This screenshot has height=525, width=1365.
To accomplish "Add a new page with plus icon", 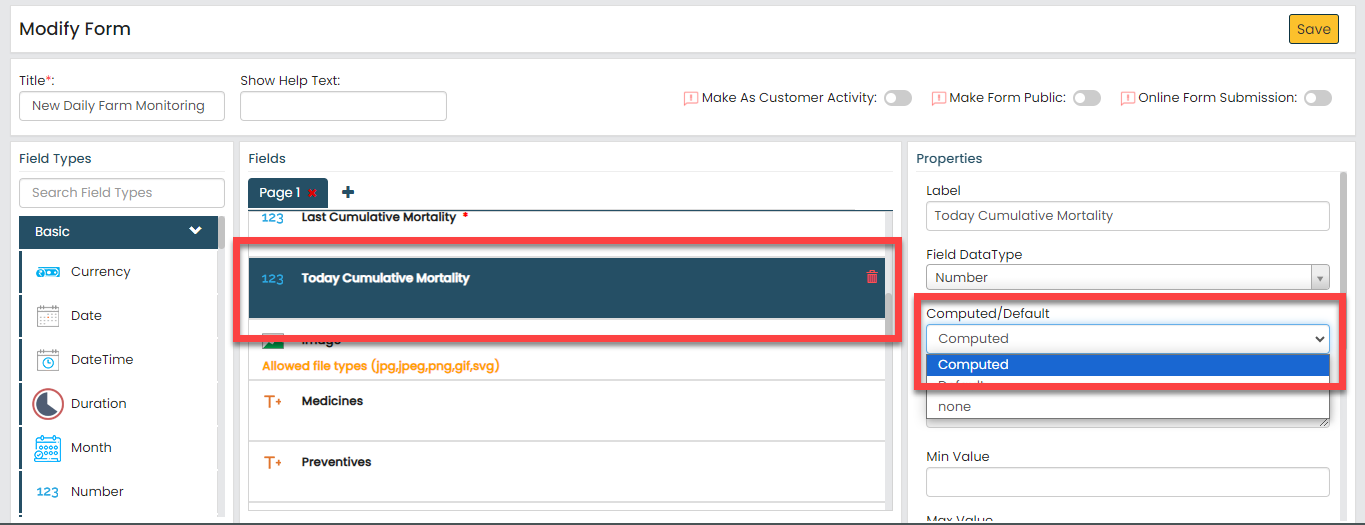I will [x=348, y=192].
